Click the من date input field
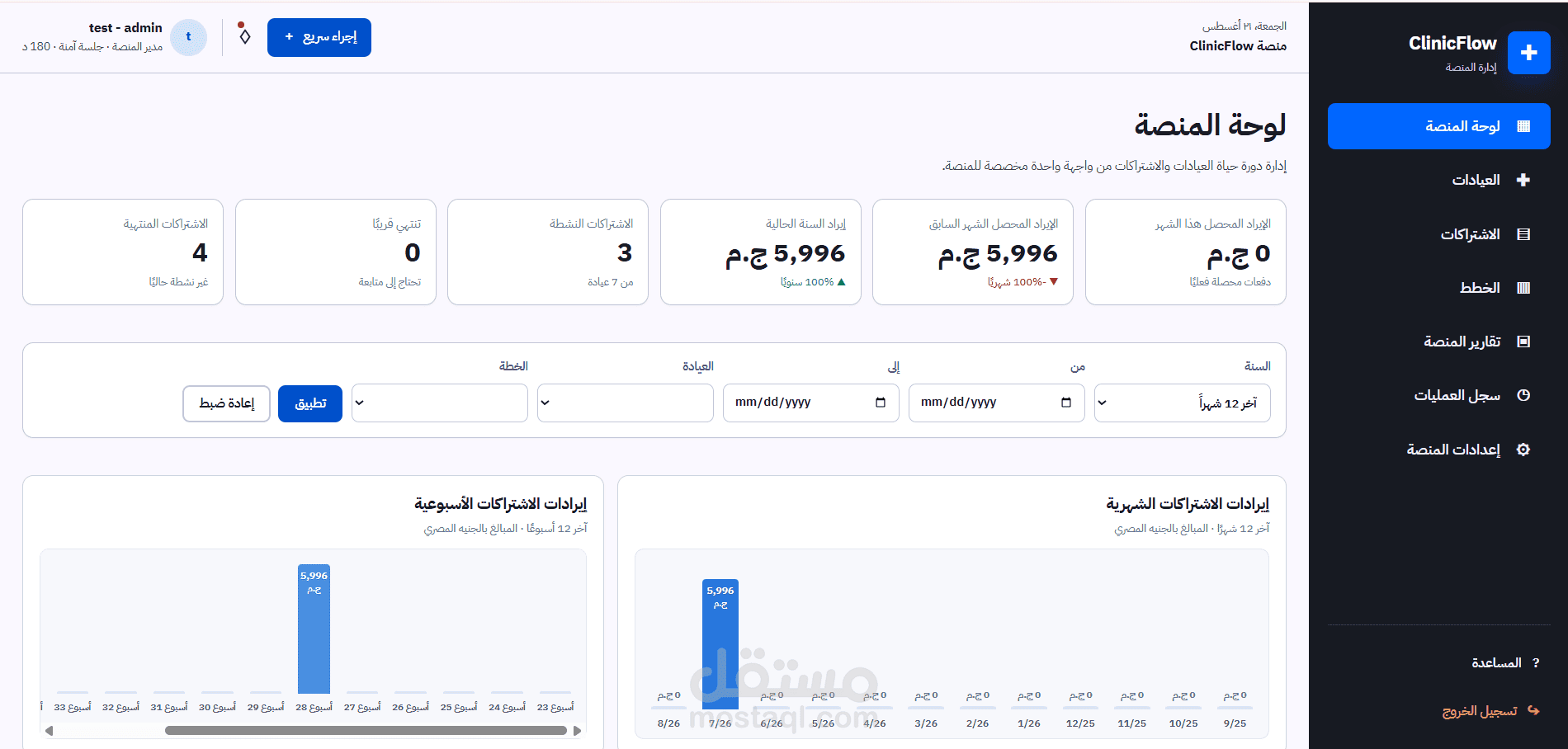The height and width of the screenshot is (749, 1568). click(997, 403)
